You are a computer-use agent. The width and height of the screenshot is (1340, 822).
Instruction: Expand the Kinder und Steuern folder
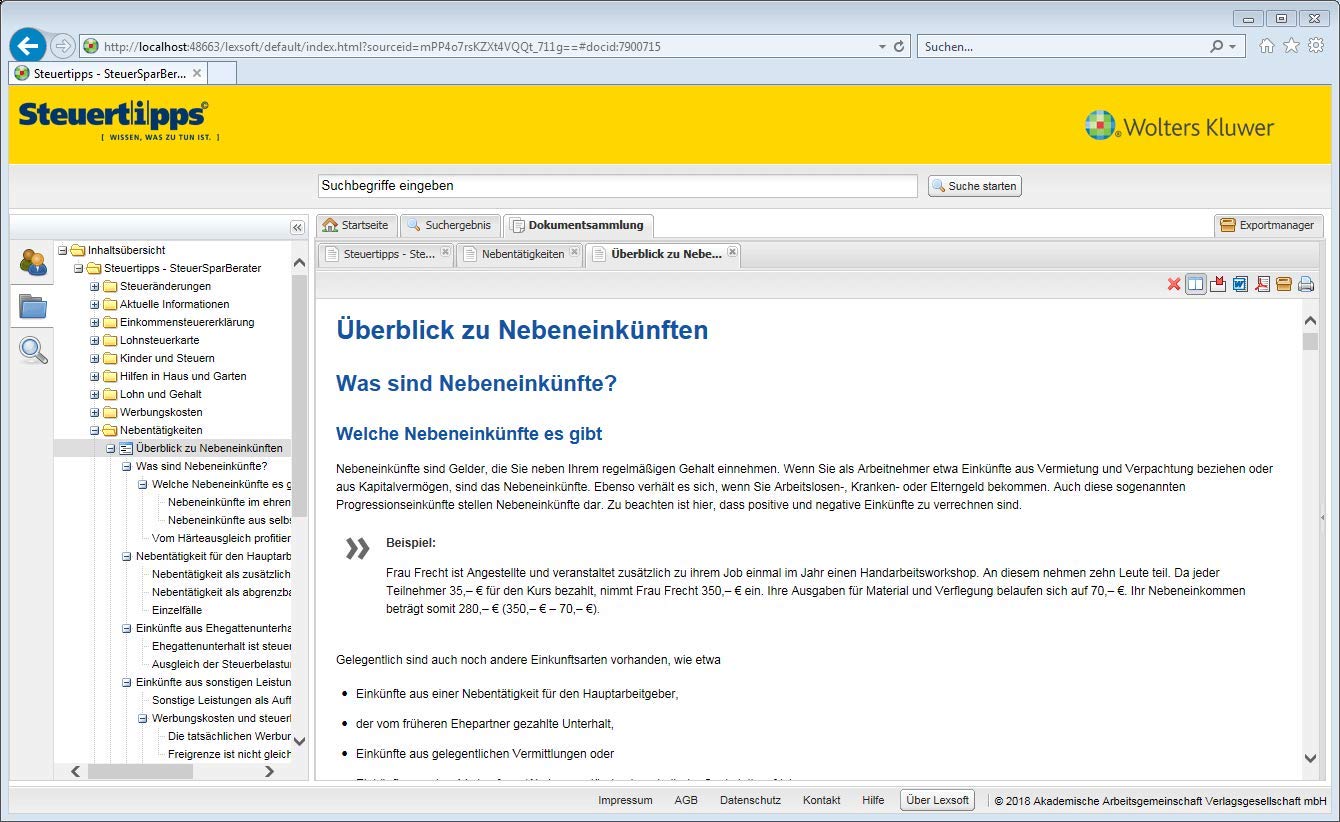pyautogui.click(x=95, y=358)
